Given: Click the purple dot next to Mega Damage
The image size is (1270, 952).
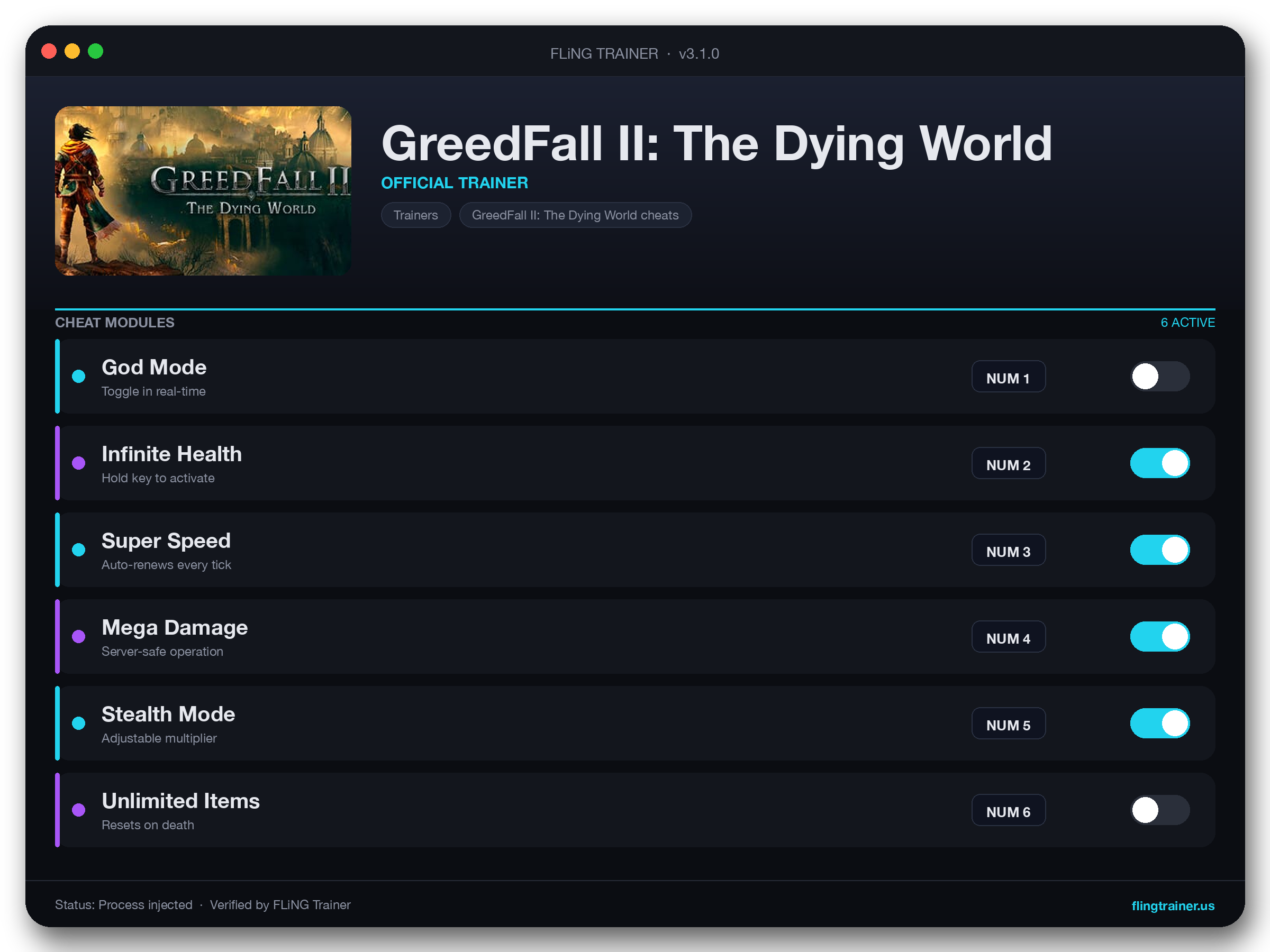Looking at the screenshot, I should 79,636.
